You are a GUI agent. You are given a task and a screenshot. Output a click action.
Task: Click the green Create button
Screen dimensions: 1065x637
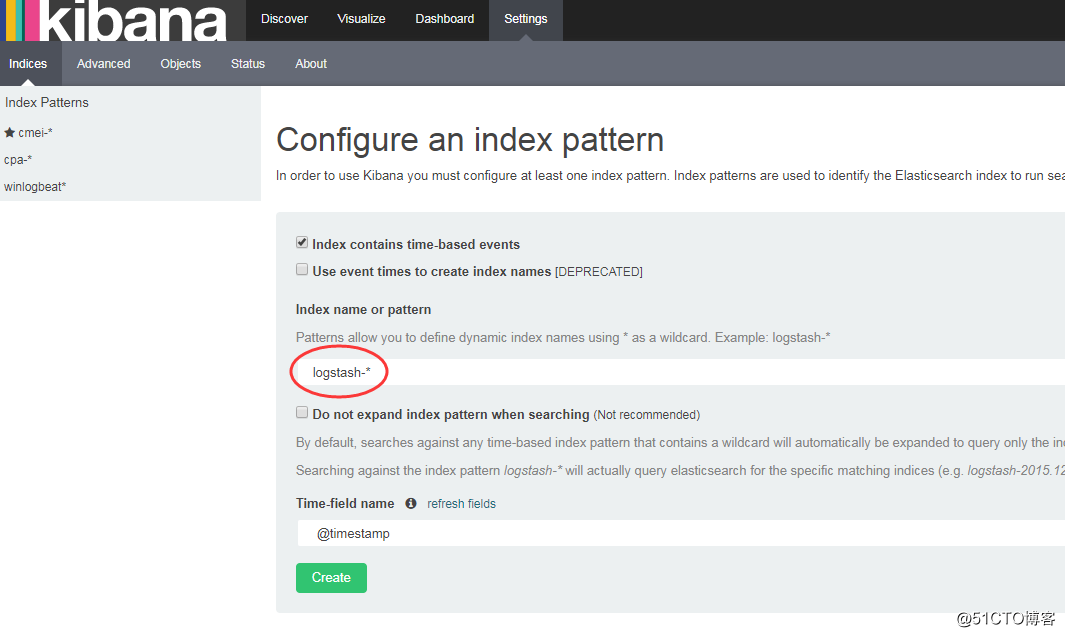[x=331, y=578]
